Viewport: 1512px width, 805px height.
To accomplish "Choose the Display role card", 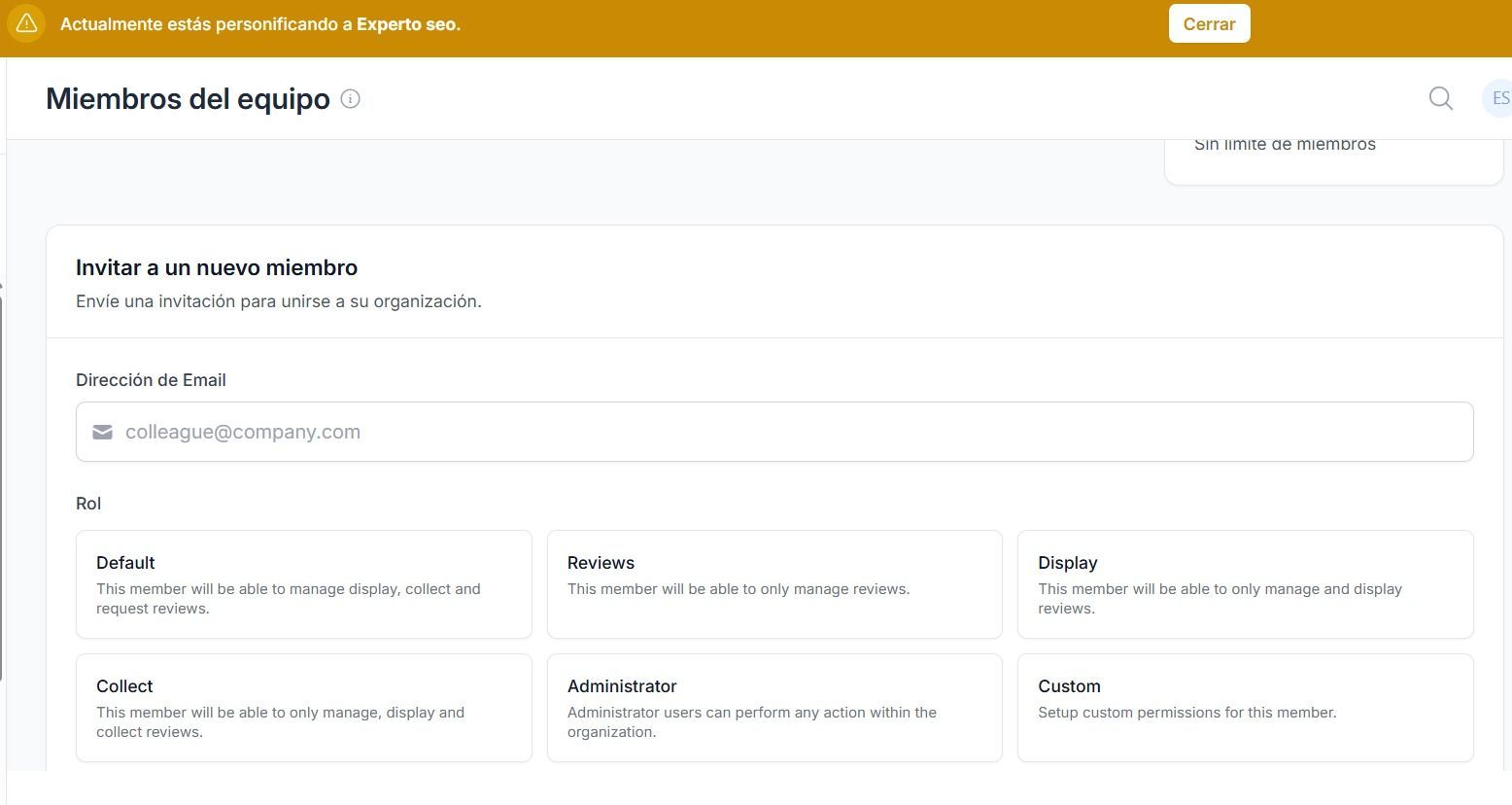I will point(1245,584).
